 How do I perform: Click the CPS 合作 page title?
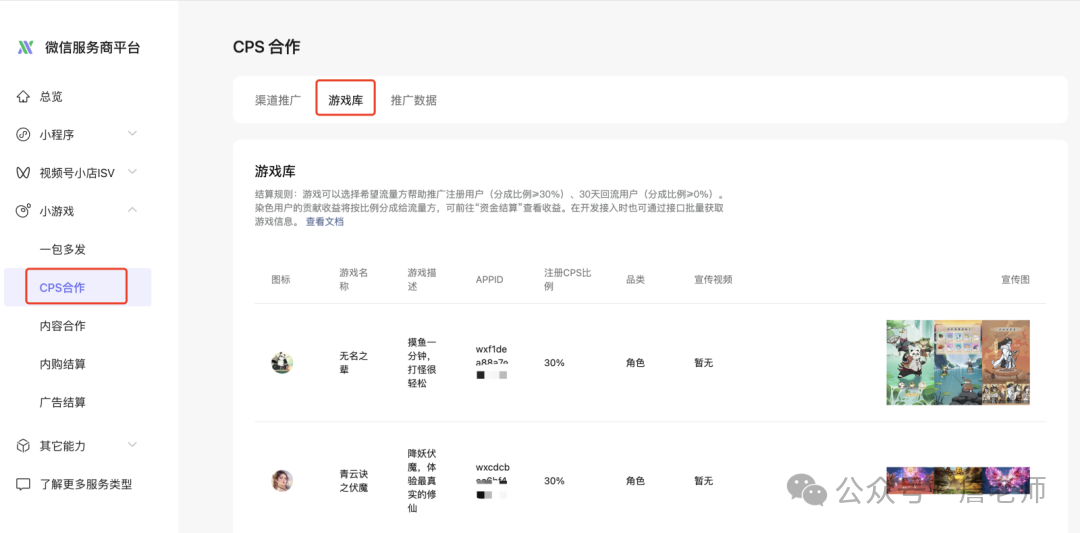pyautogui.click(x=267, y=47)
